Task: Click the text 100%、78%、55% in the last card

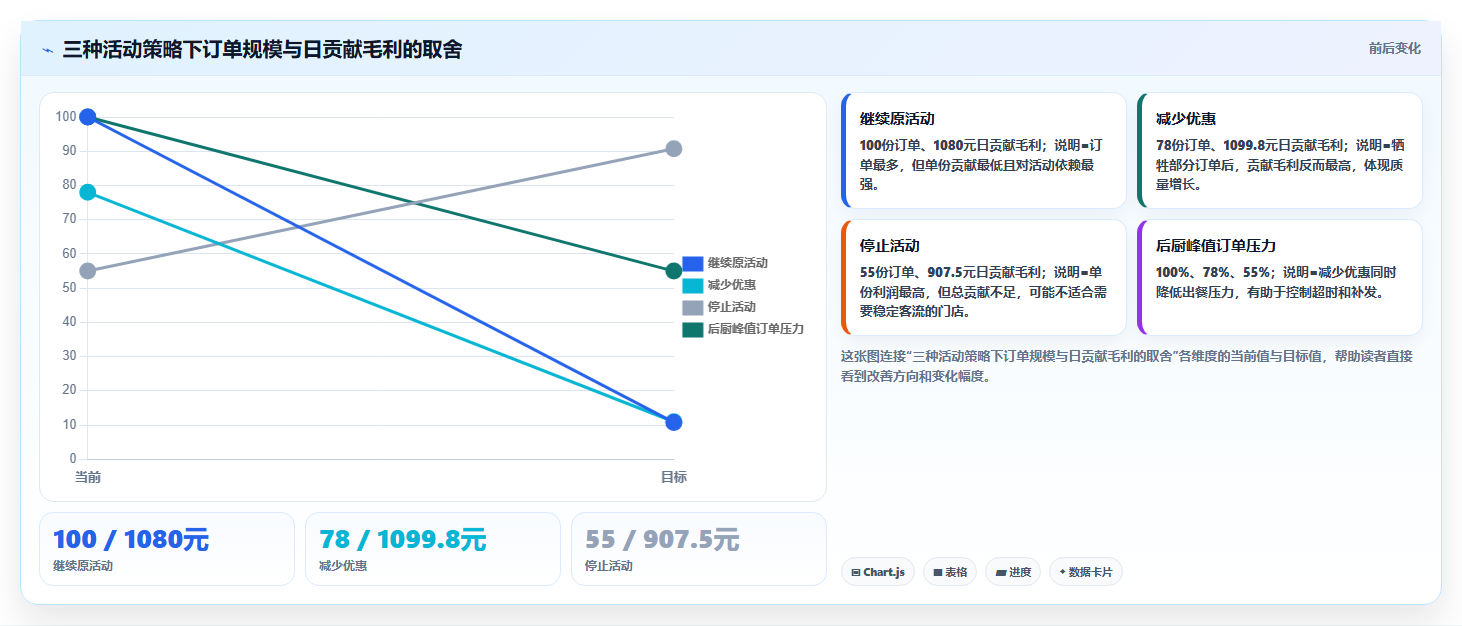Action: (x=1214, y=272)
